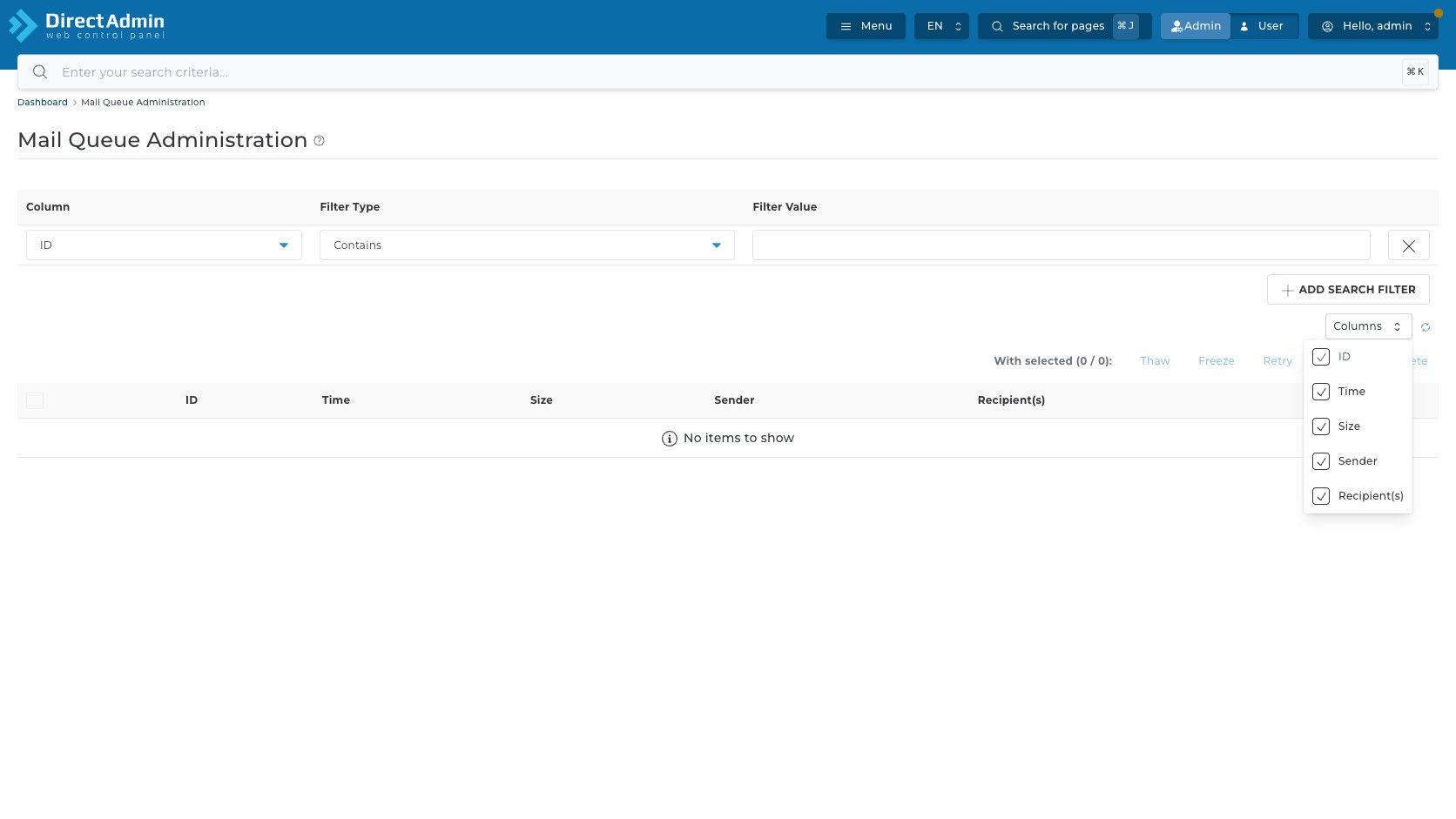Go to Dashboard breadcrumb
The width and height of the screenshot is (1456, 819).
point(43,103)
